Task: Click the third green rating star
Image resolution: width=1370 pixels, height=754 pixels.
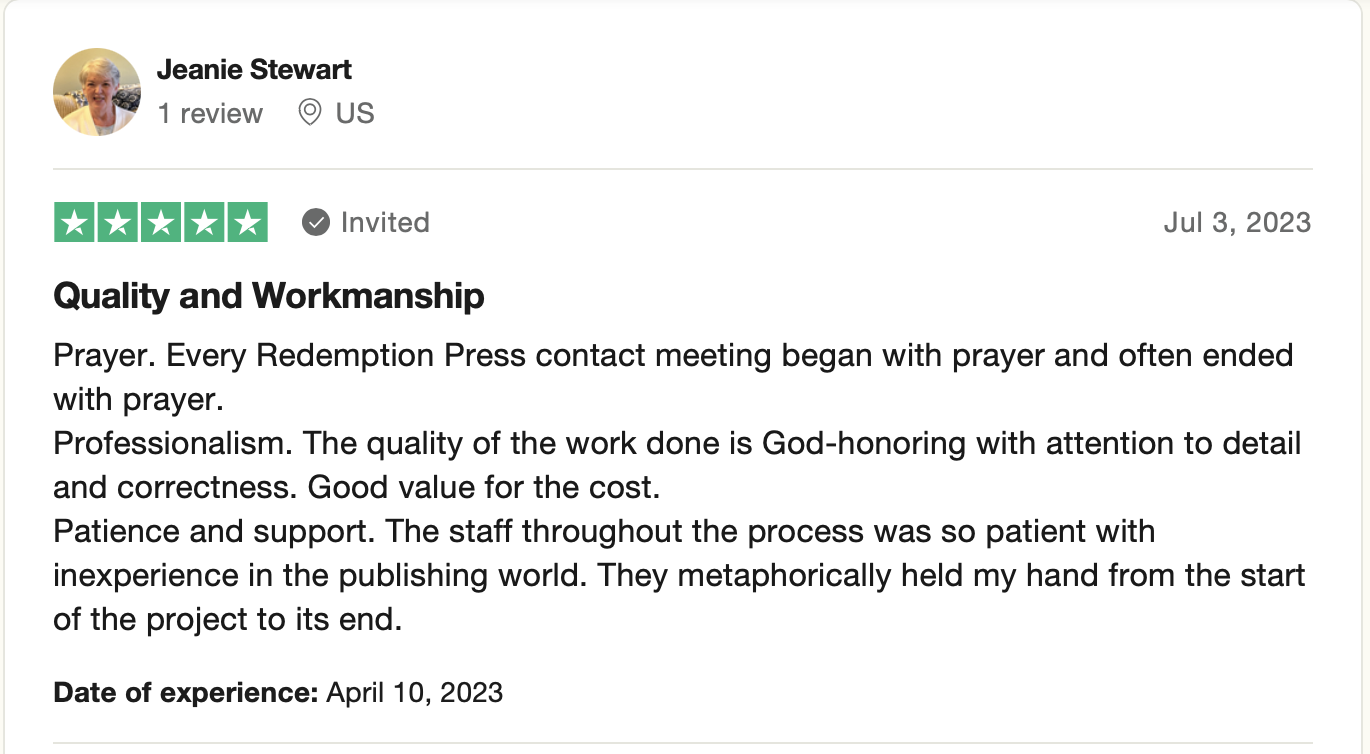Action: coord(161,222)
